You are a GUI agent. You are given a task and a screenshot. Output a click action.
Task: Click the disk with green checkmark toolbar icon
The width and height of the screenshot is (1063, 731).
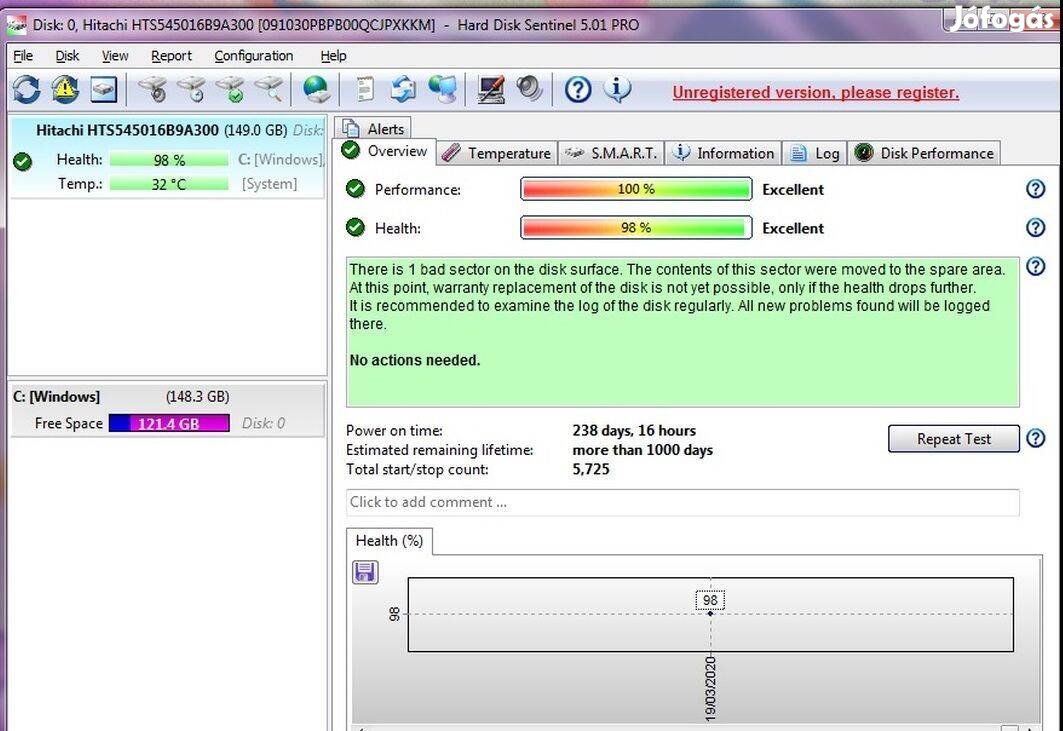231,90
